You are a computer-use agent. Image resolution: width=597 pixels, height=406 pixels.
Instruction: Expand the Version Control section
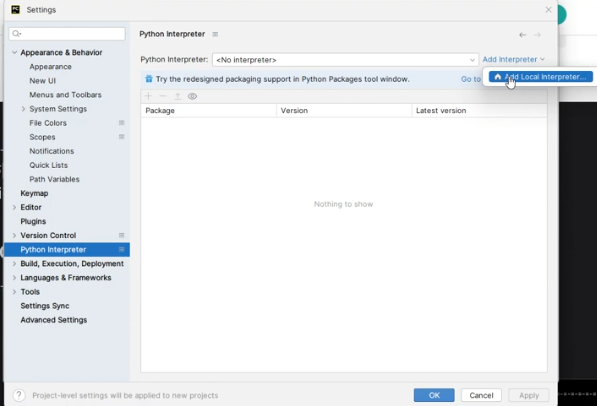pyautogui.click(x=14, y=235)
